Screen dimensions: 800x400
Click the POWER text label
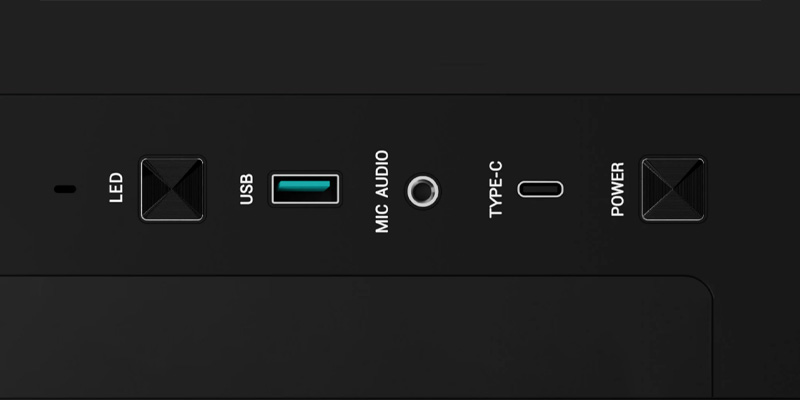tap(617, 189)
